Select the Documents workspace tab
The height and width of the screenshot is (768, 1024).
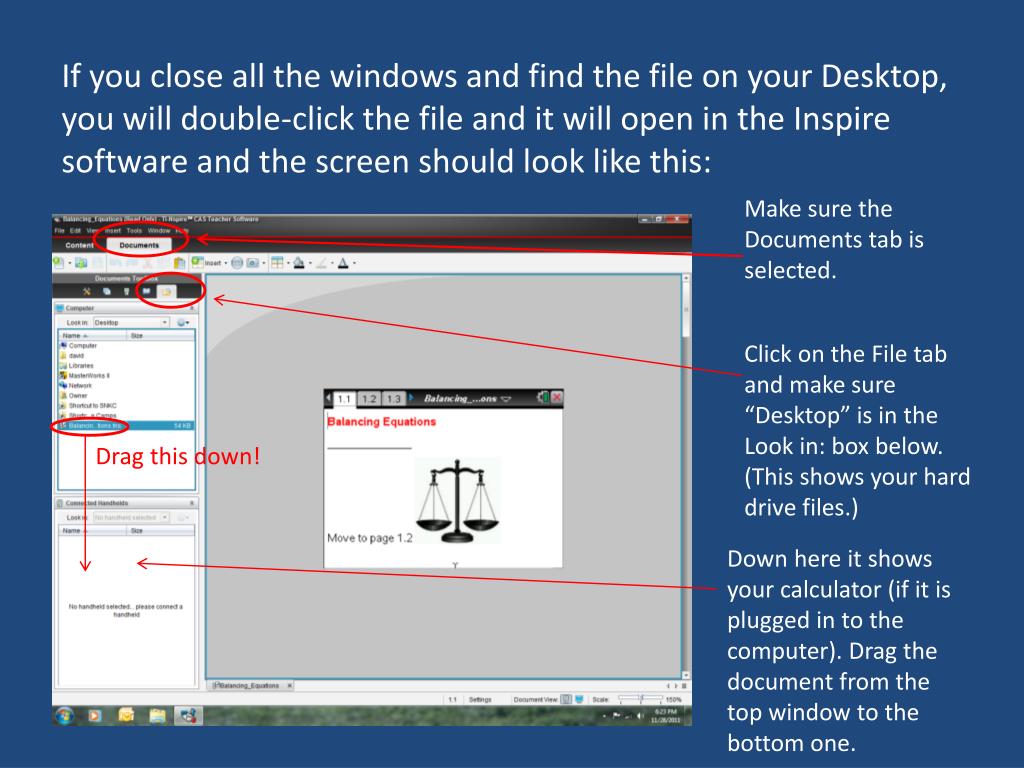coord(139,245)
